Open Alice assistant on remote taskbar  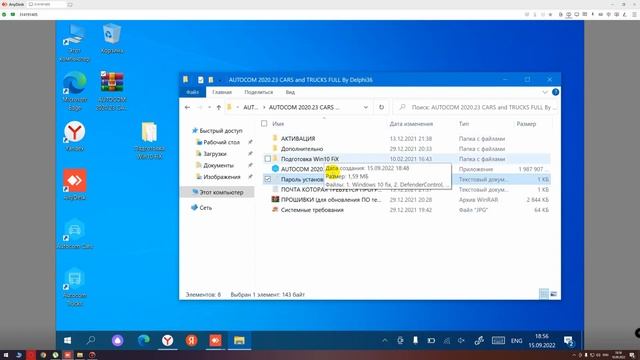point(118,340)
